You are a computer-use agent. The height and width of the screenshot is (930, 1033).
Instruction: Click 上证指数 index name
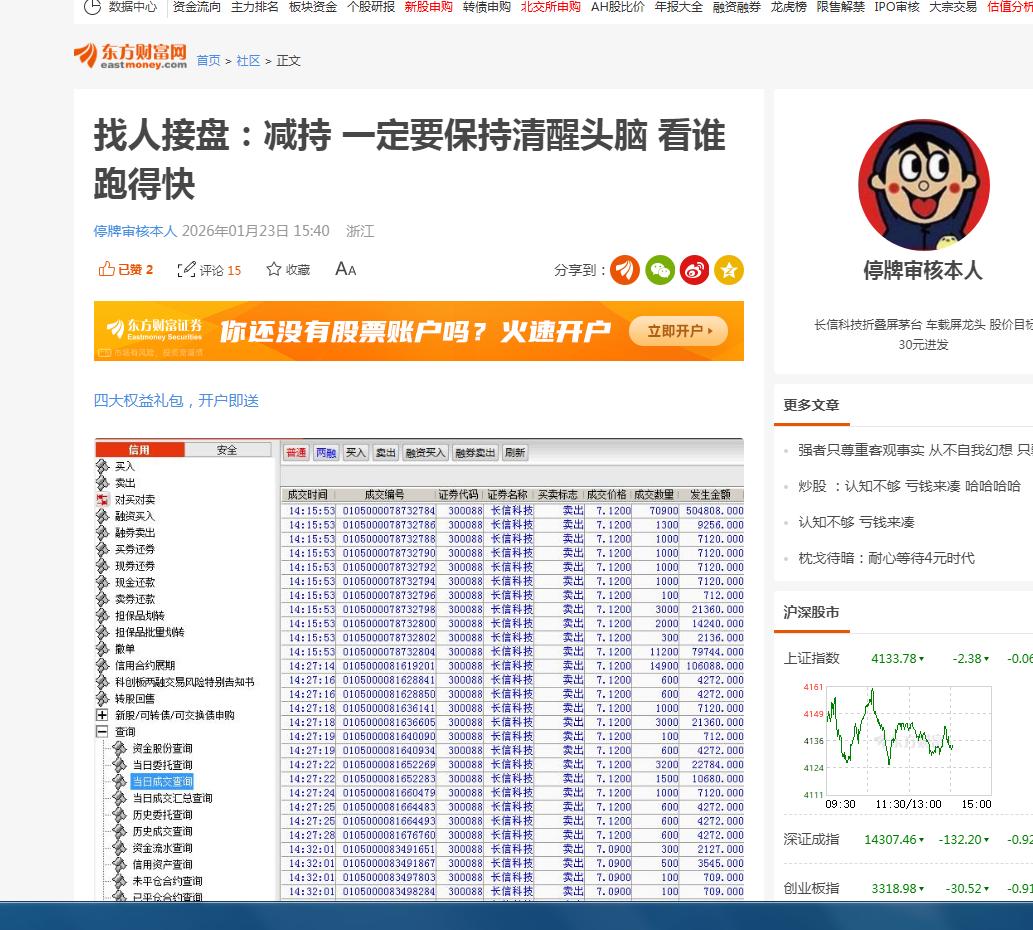(x=811, y=659)
